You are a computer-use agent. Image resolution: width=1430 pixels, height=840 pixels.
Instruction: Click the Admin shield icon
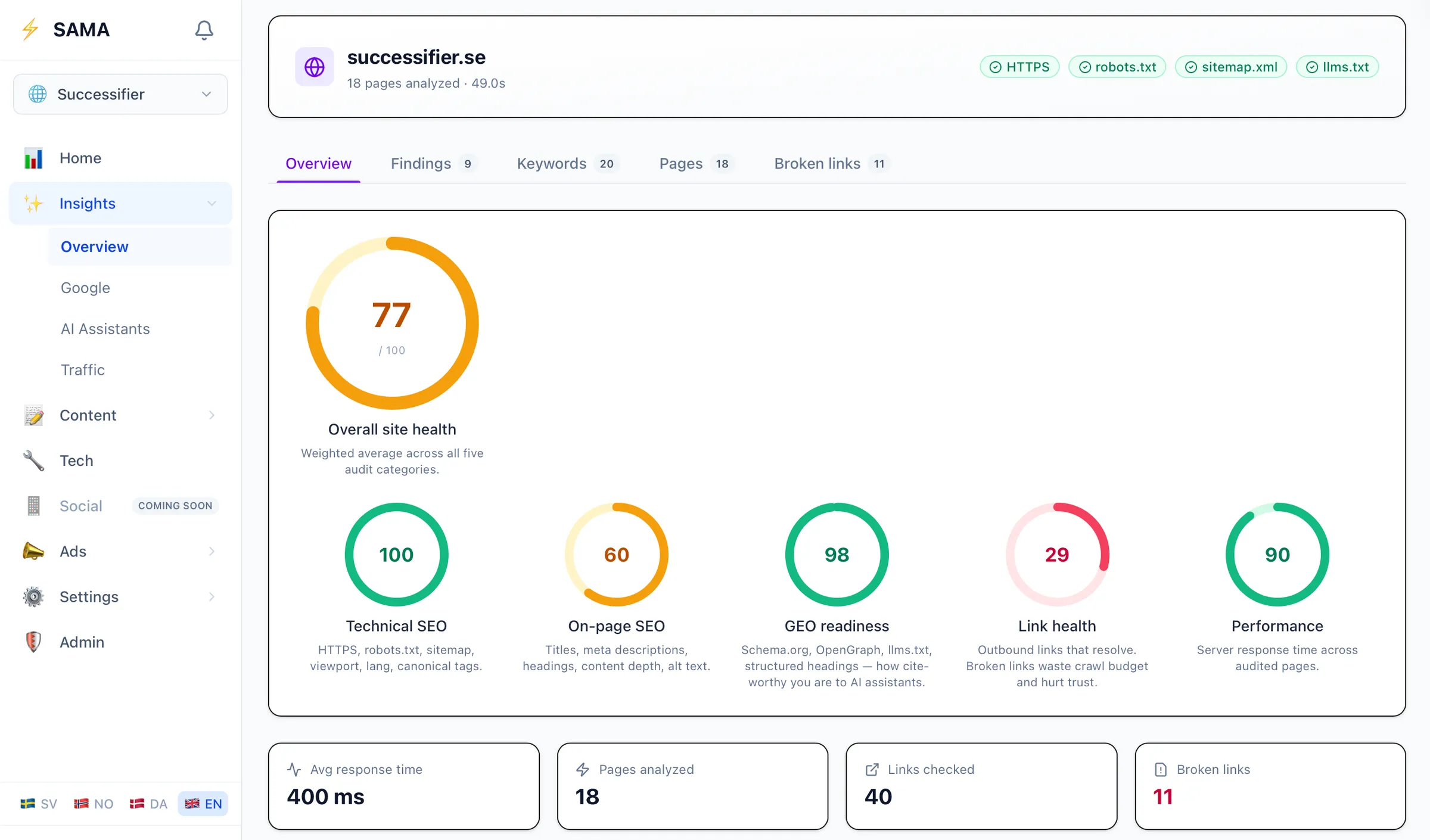tap(33, 642)
